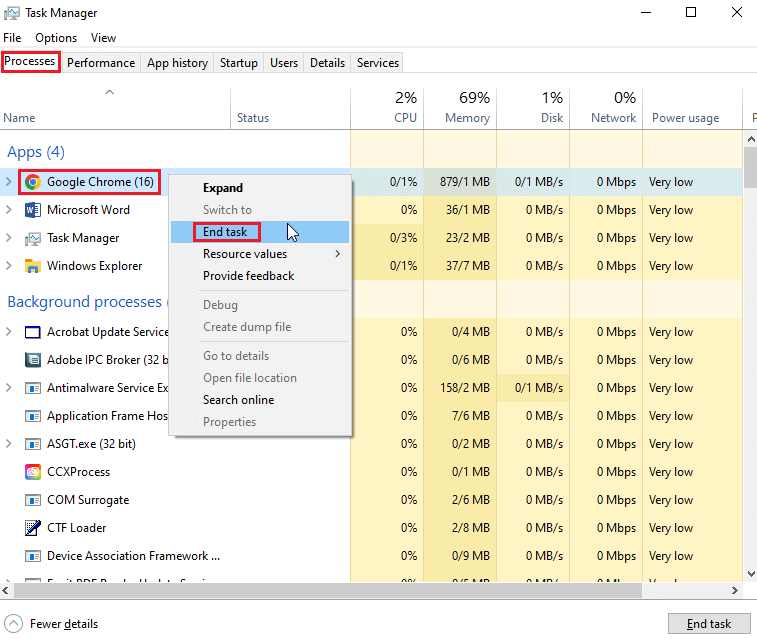Click the Task Manager process row icon
The image size is (757, 639).
[33, 238]
